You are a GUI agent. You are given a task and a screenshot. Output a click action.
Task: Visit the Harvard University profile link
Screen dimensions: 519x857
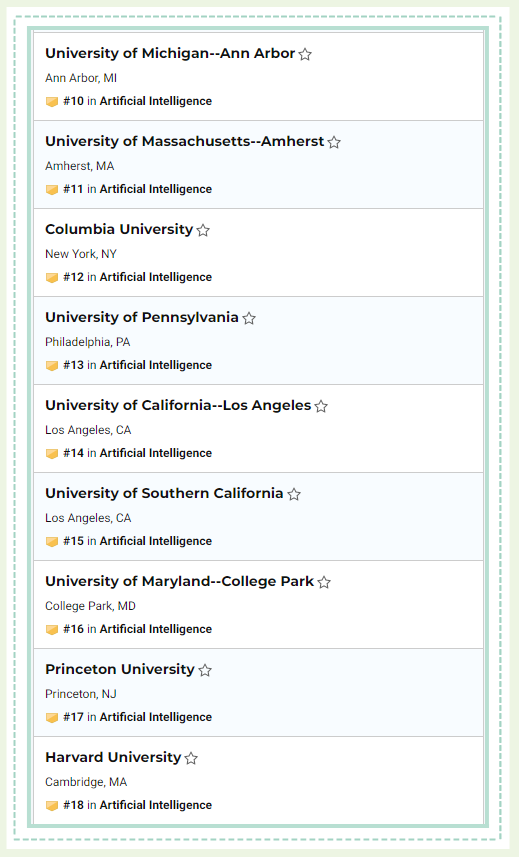point(113,757)
